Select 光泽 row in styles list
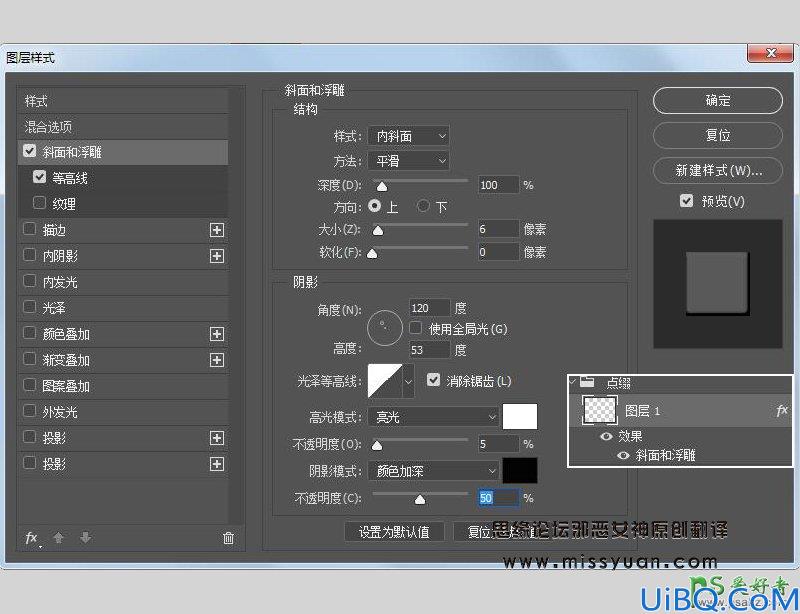 (x=122, y=308)
